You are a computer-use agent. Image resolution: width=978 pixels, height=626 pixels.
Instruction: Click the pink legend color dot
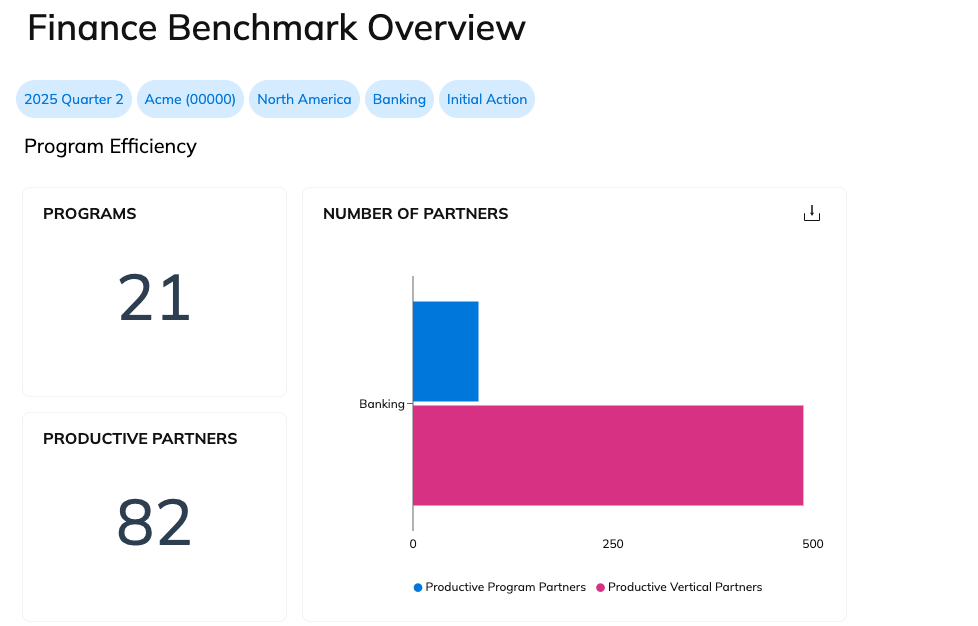point(600,587)
